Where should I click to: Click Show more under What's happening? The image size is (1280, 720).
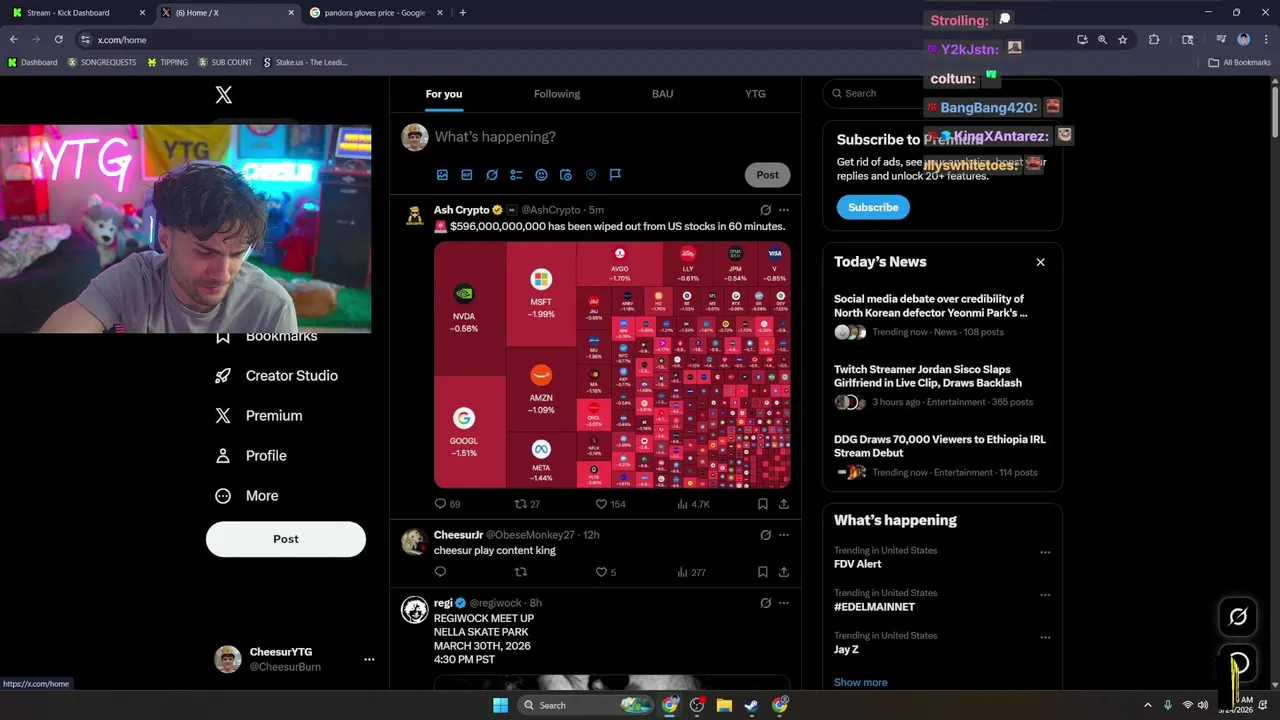(x=860, y=682)
